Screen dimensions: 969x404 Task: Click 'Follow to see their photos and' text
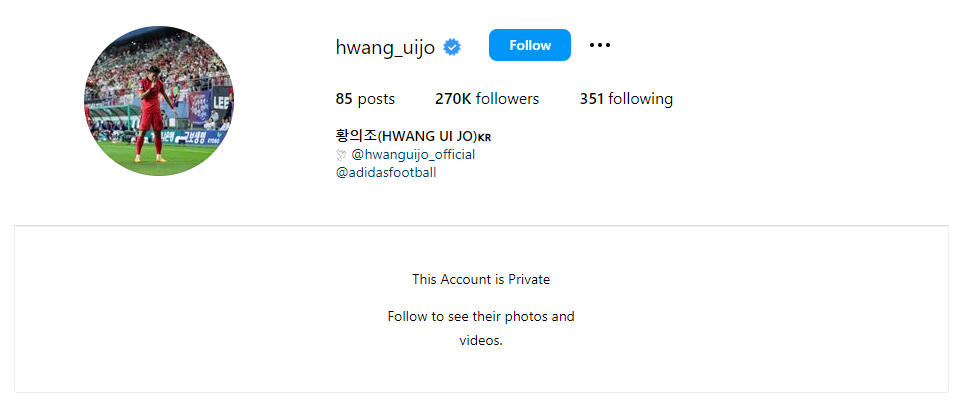481,316
